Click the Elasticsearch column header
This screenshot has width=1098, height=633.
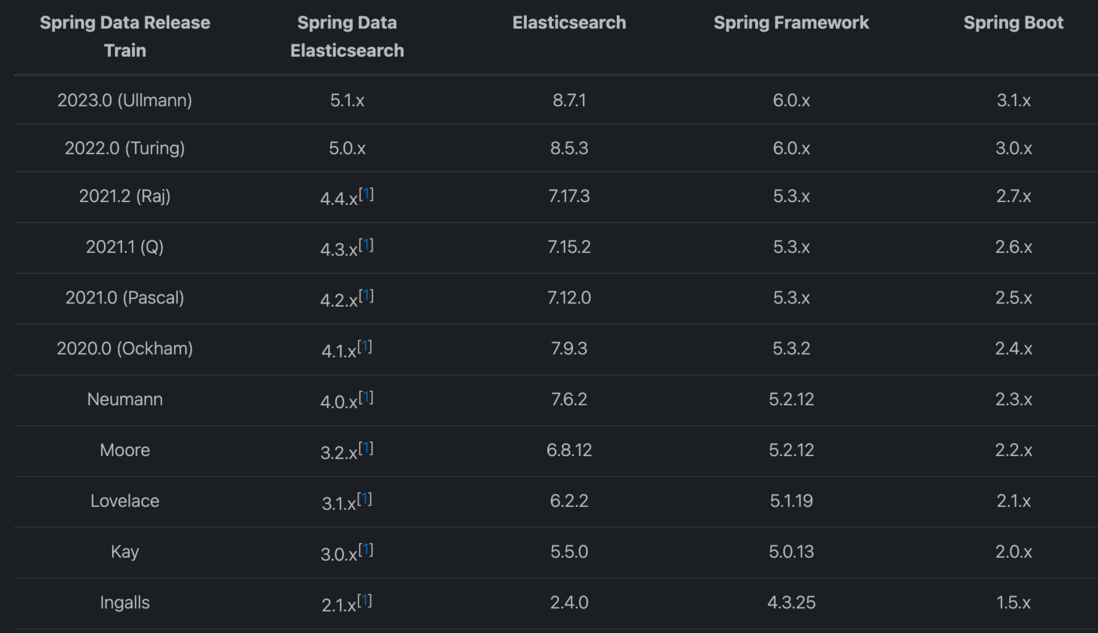[x=569, y=22]
